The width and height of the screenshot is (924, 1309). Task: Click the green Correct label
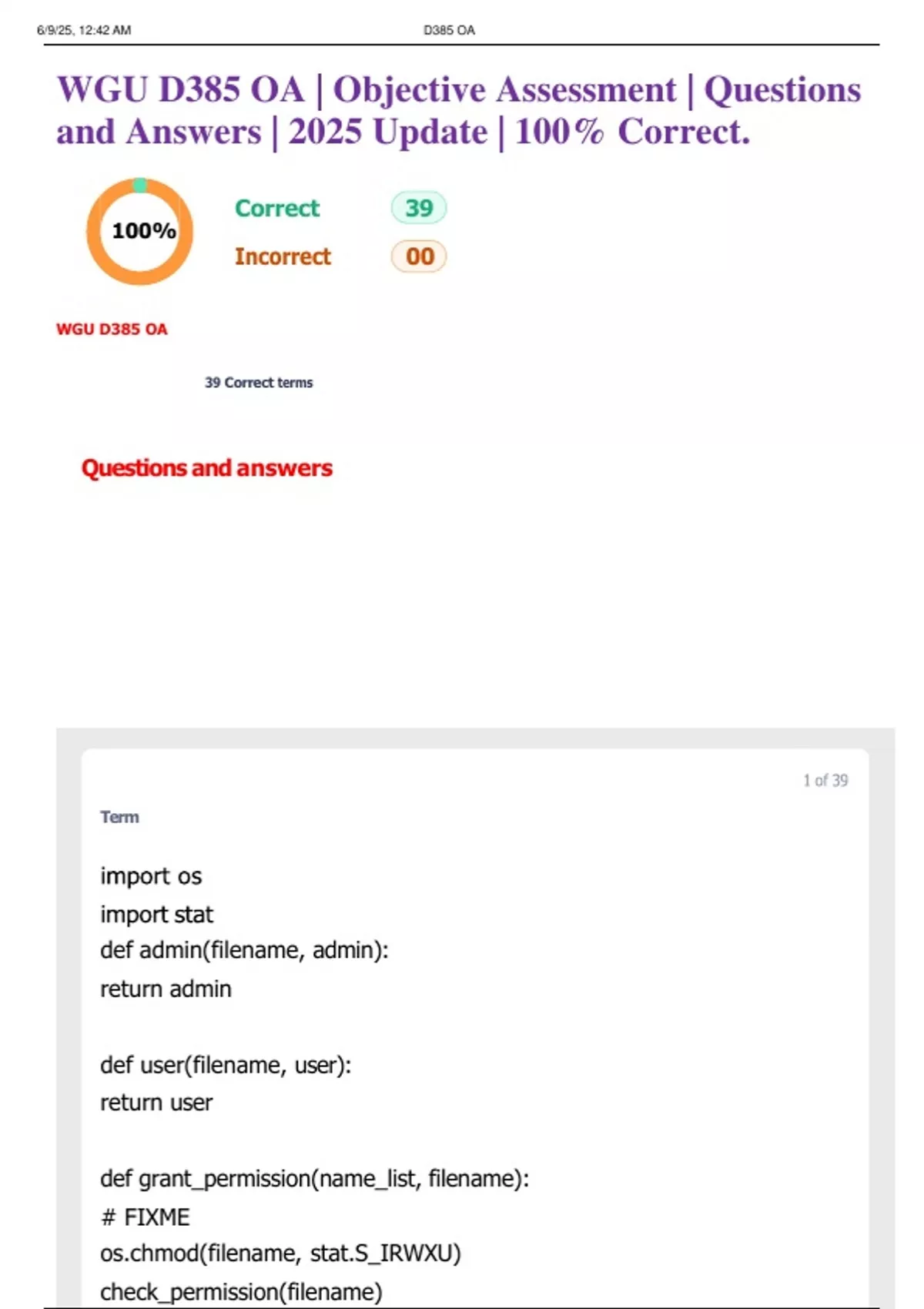pyautogui.click(x=277, y=209)
